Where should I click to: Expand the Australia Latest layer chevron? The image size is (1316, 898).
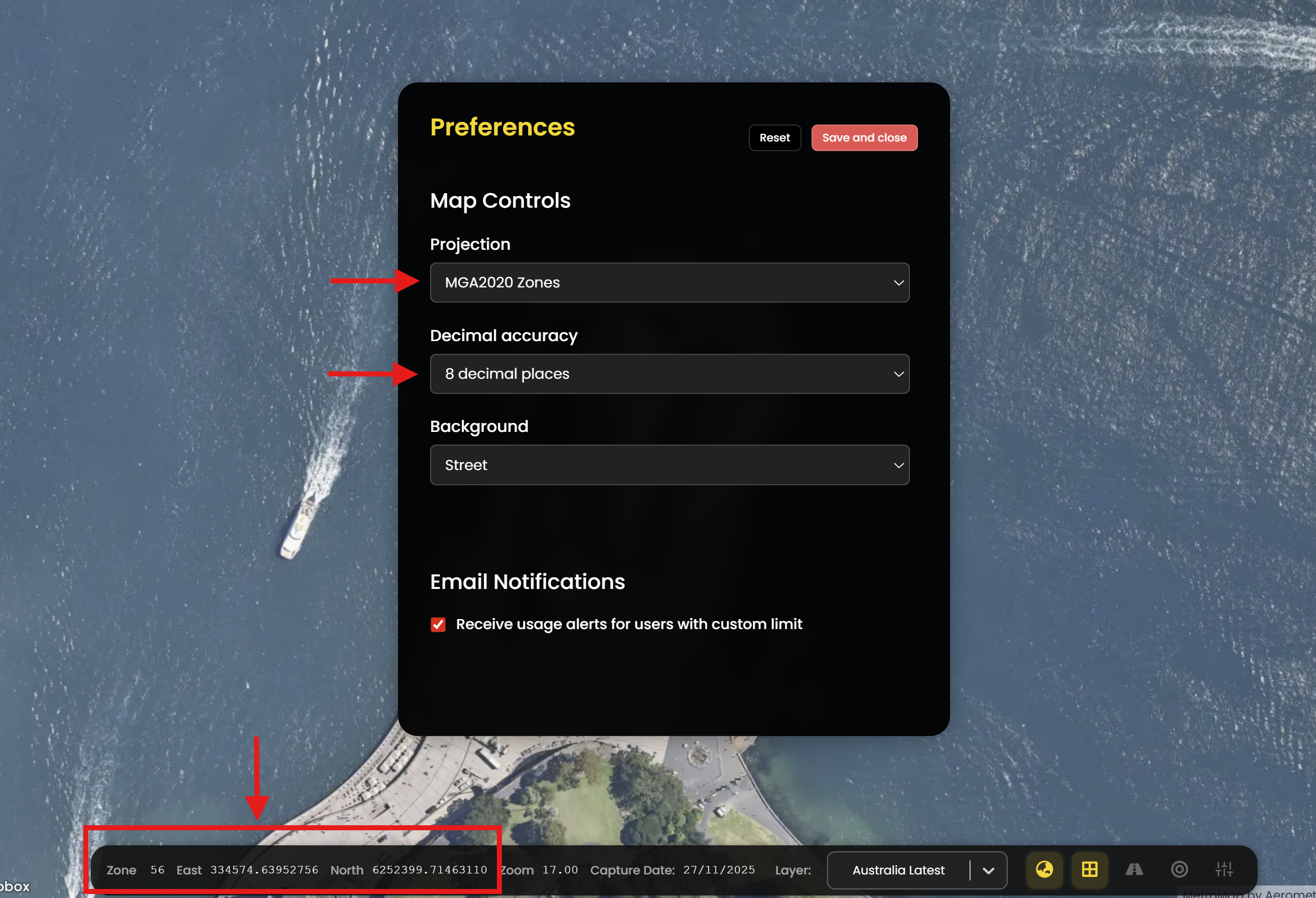988,870
